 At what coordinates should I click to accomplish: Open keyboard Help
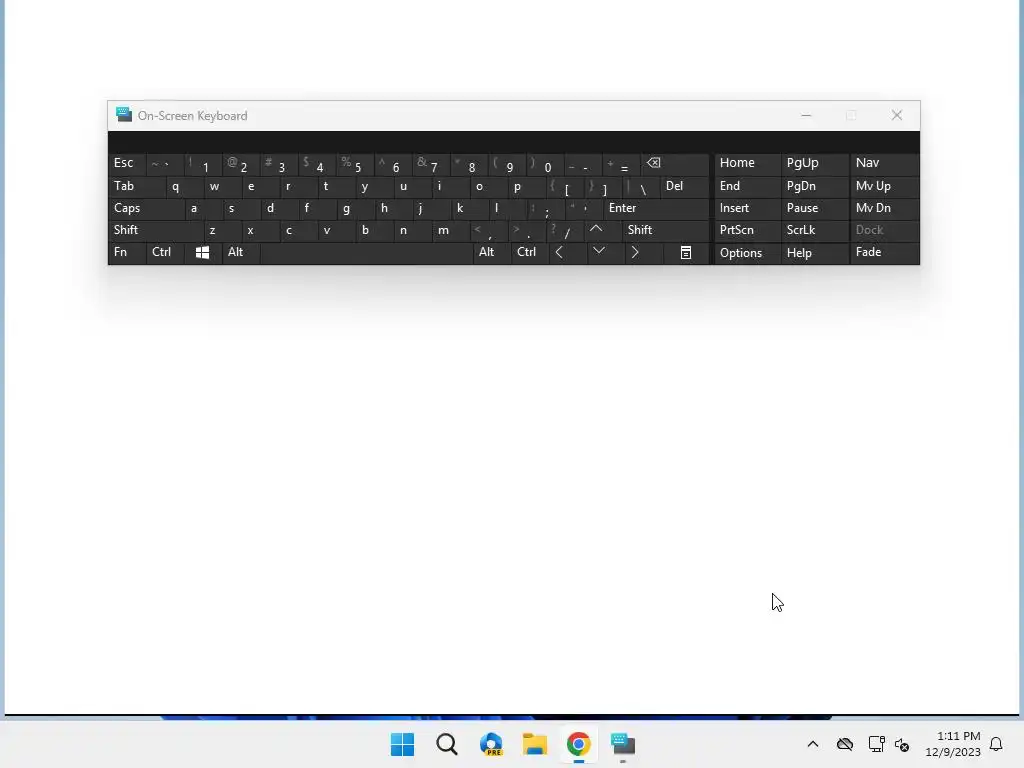coord(814,253)
